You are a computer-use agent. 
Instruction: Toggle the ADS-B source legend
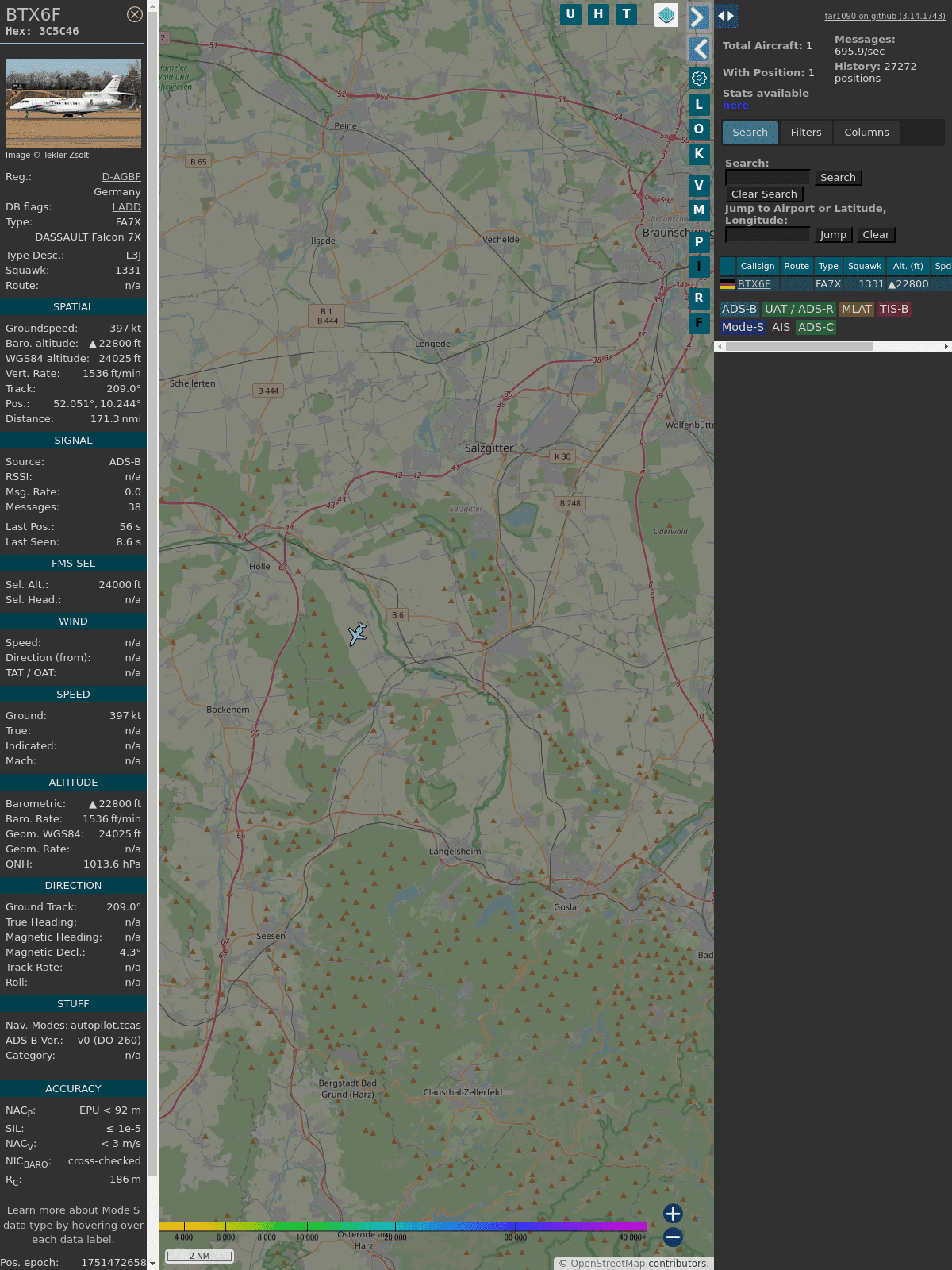tap(739, 310)
